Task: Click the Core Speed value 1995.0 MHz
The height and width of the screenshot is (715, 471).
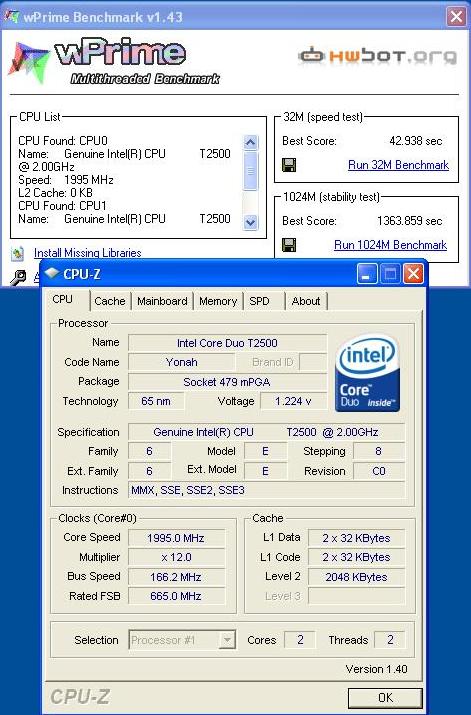Action: pyautogui.click(x=176, y=538)
